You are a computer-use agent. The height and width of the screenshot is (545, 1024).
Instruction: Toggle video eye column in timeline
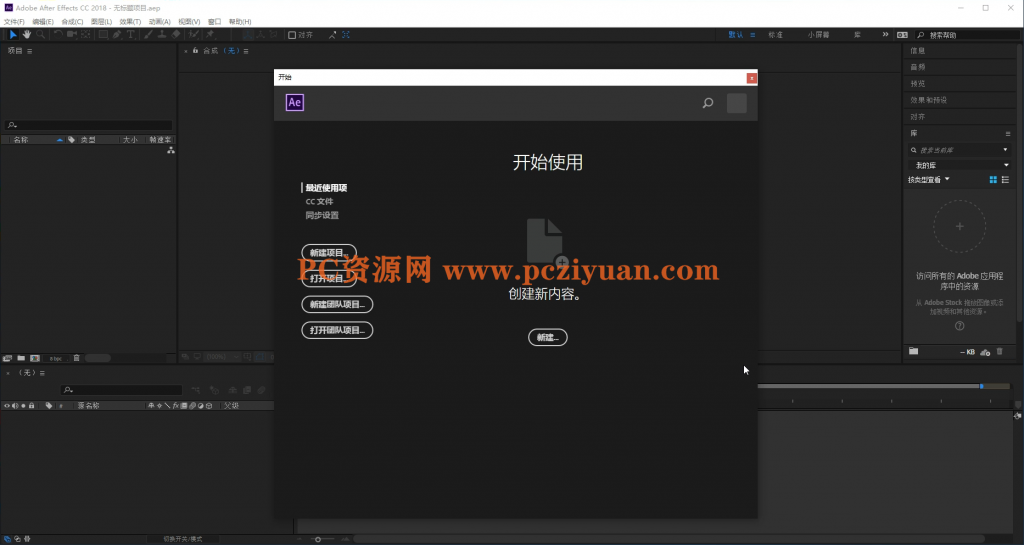[x=7, y=405]
